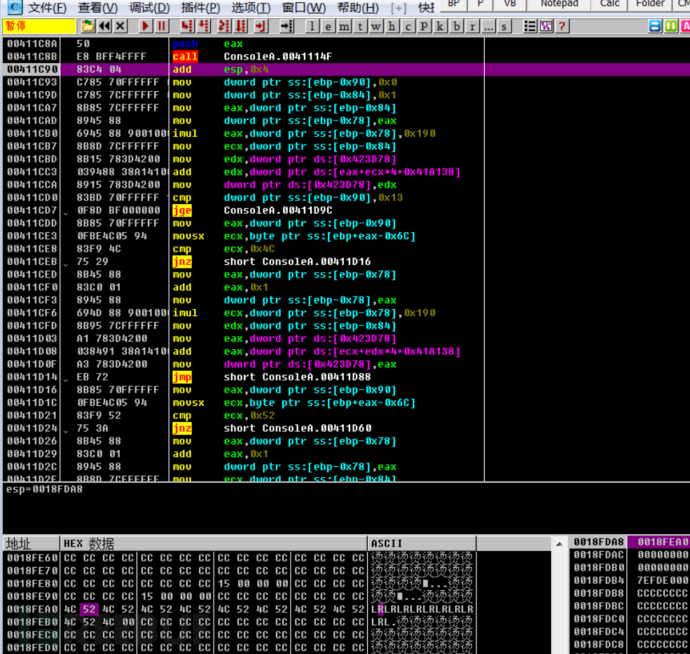
Task: Open the 插件(P) plugins menu
Action: coord(200,7)
